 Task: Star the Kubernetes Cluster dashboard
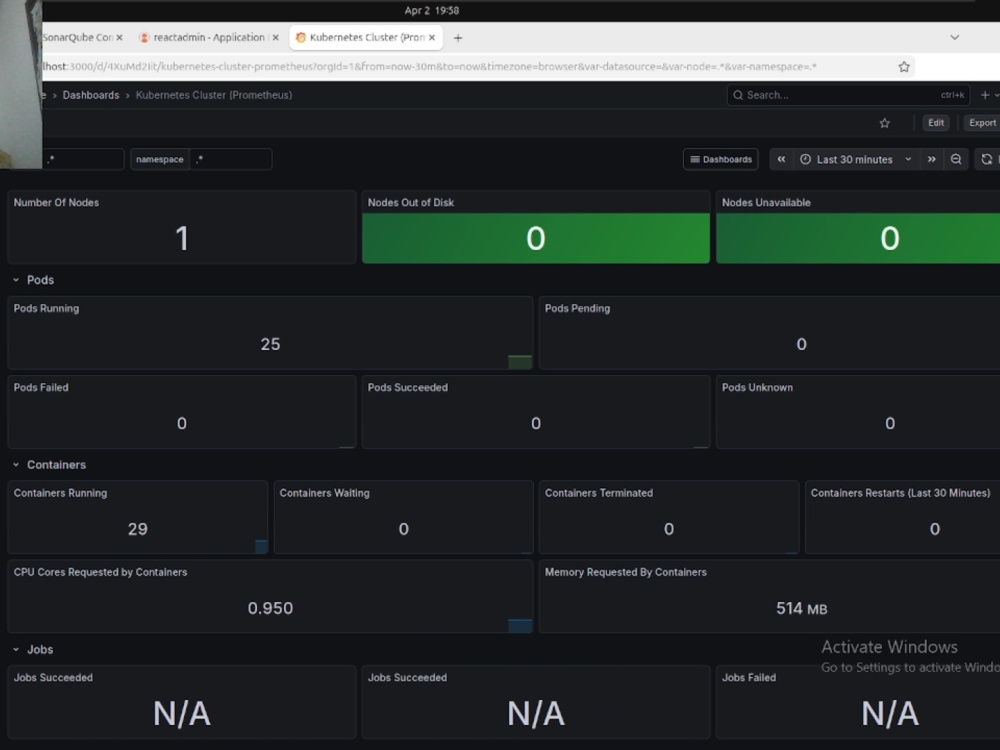click(884, 123)
